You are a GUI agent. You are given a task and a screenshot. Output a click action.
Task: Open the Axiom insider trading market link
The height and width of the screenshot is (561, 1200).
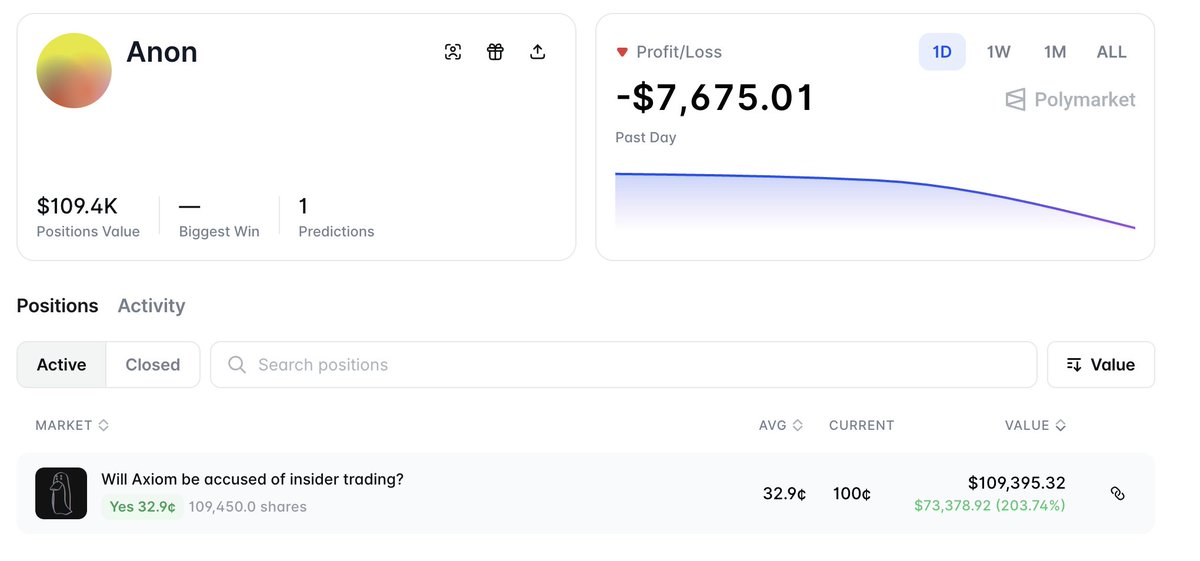click(x=252, y=480)
